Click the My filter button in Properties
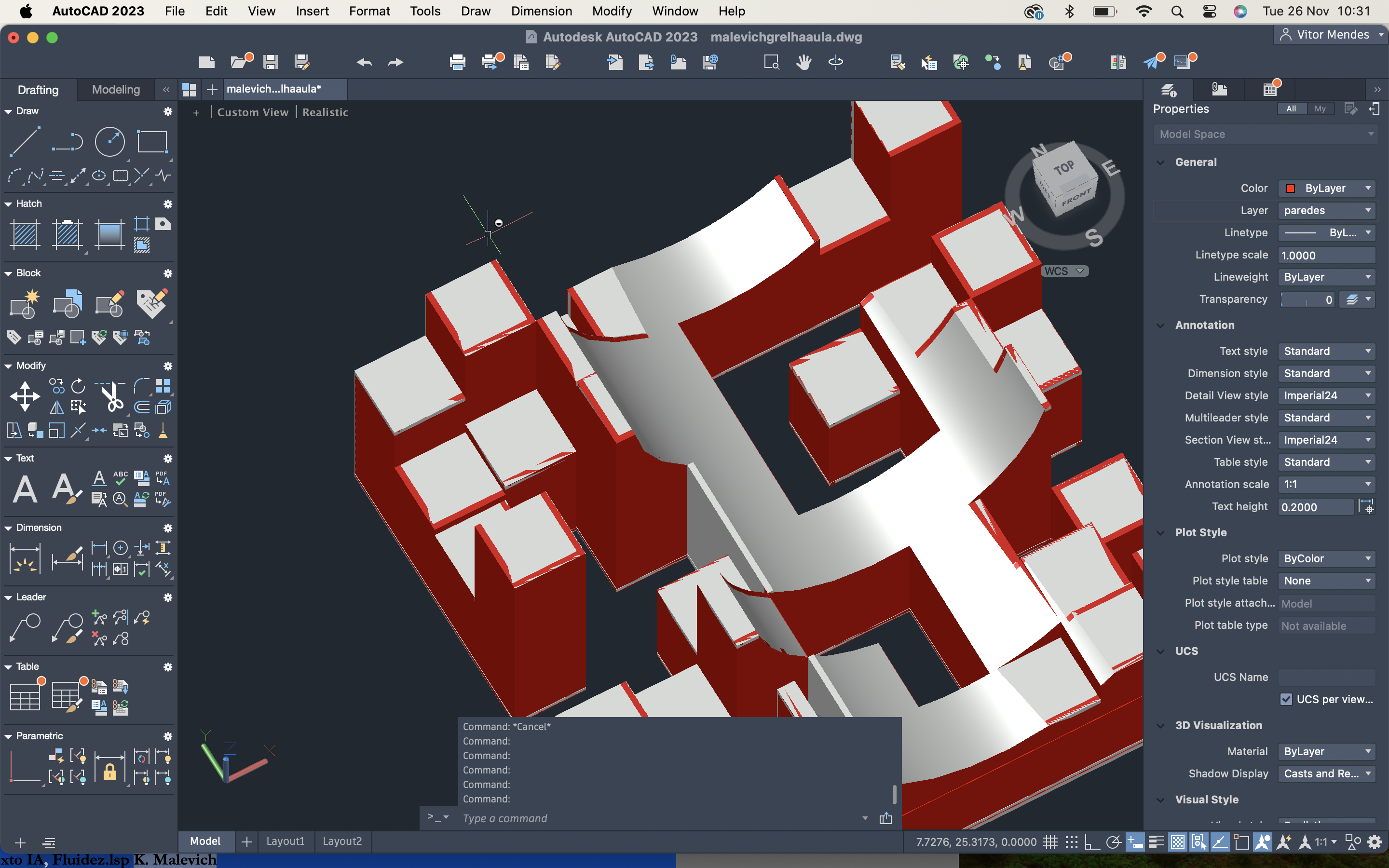 tap(1320, 108)
